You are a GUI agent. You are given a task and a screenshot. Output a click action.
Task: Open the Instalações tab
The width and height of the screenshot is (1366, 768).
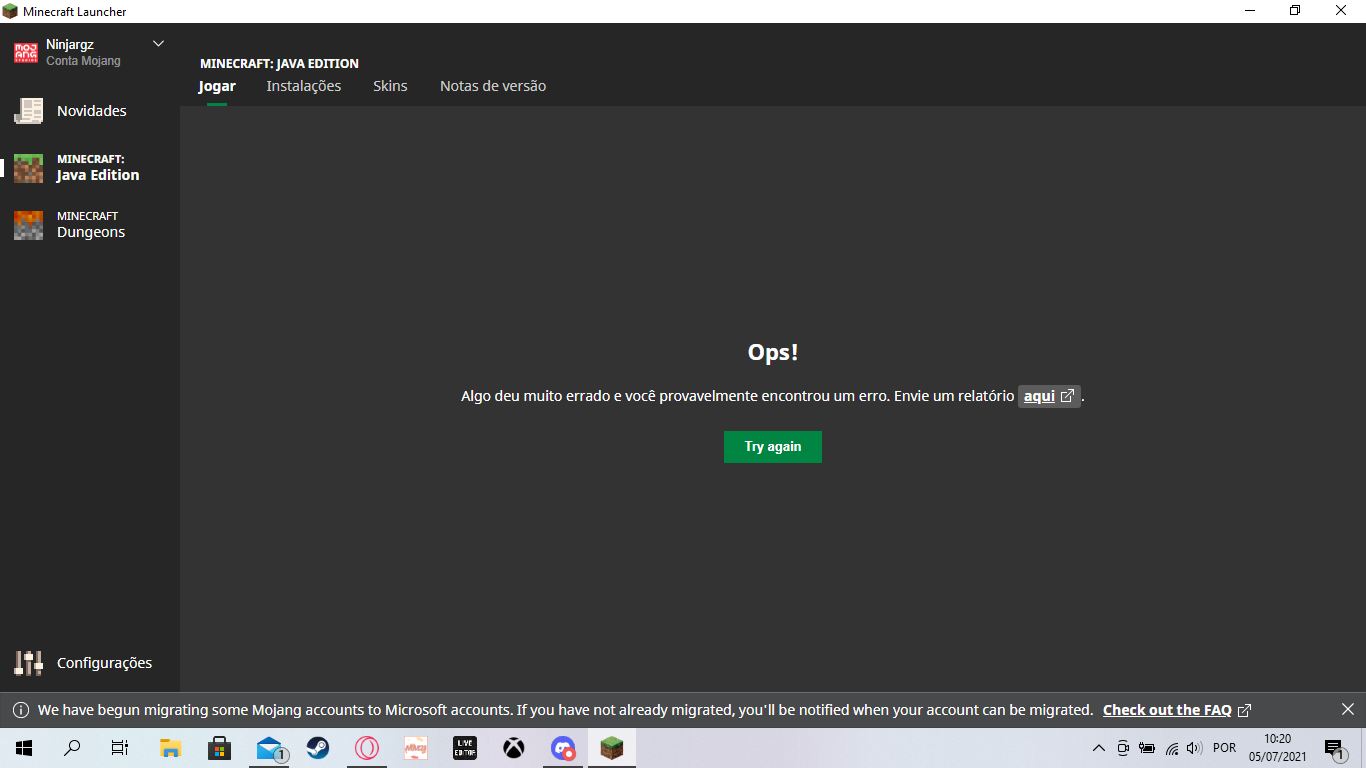click(x=304, y=86)
